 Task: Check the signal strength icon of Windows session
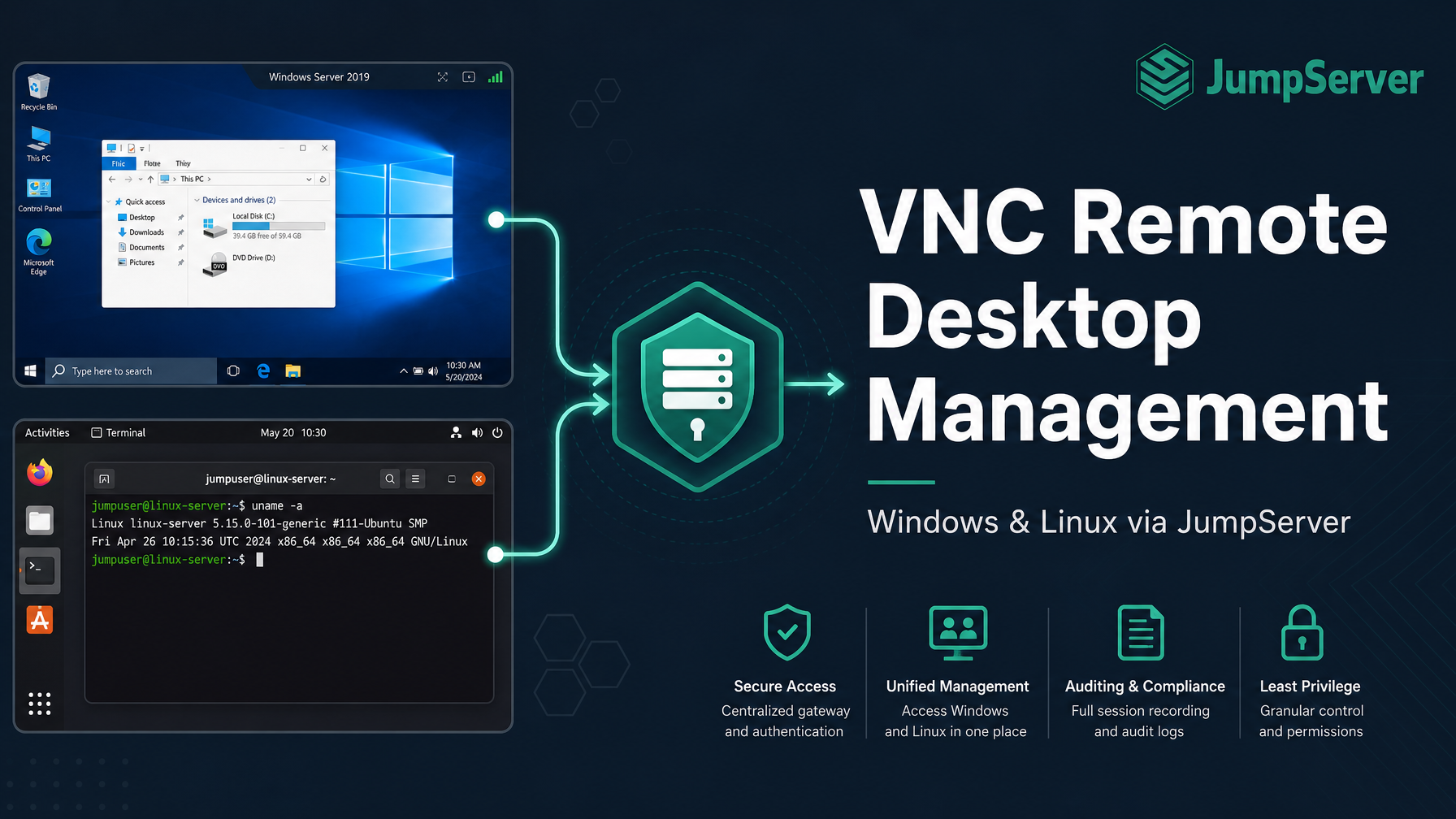(x=496, y=77)
